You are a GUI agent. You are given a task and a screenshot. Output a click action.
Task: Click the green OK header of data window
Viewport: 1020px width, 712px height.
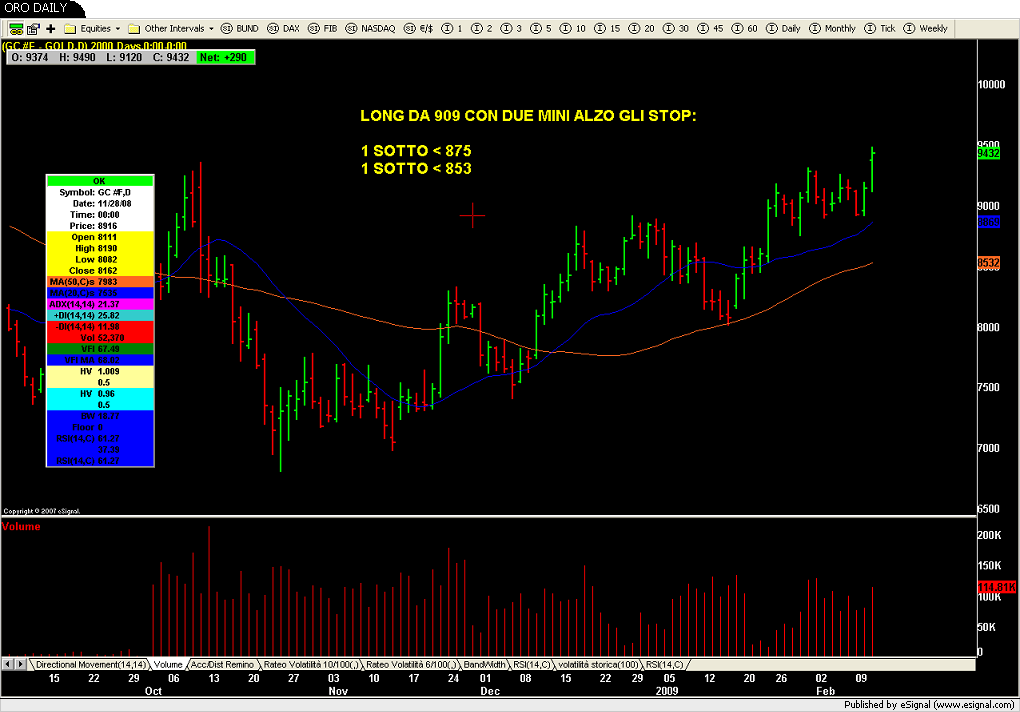point(99,181)
